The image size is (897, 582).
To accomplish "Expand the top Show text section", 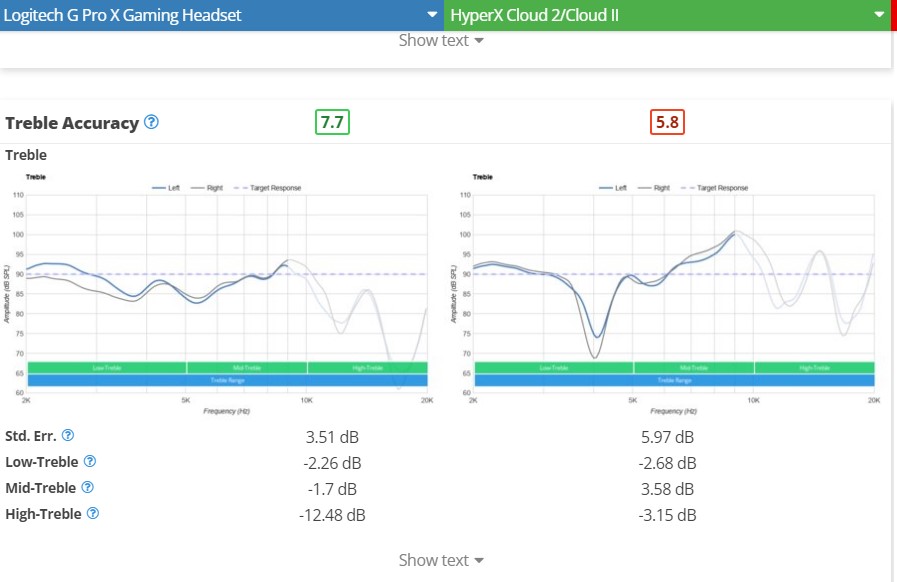I will tap(441, 41).
